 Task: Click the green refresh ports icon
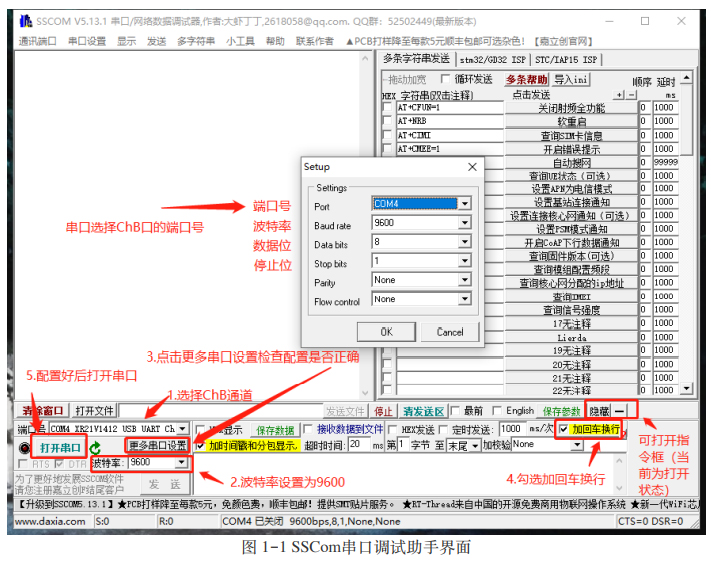coord(95,448)
